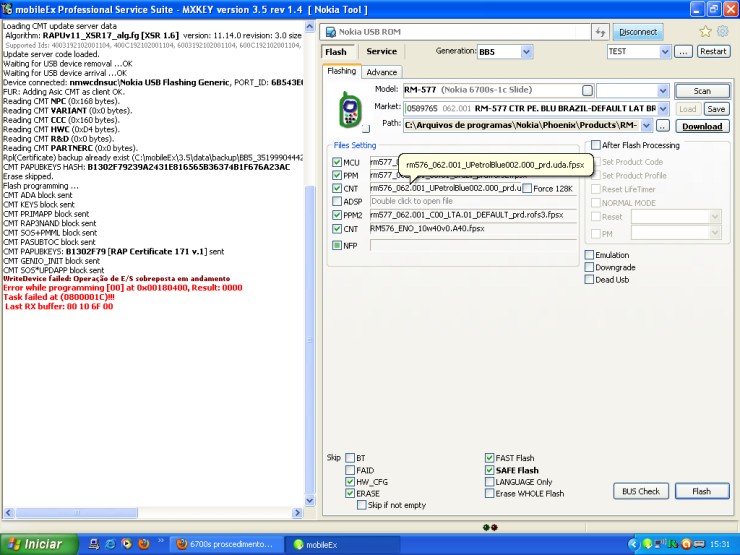Viewport: 740px width, 555px height.
Task: Click the Internet Explorer quick launch icon
Action: (110, 544)
